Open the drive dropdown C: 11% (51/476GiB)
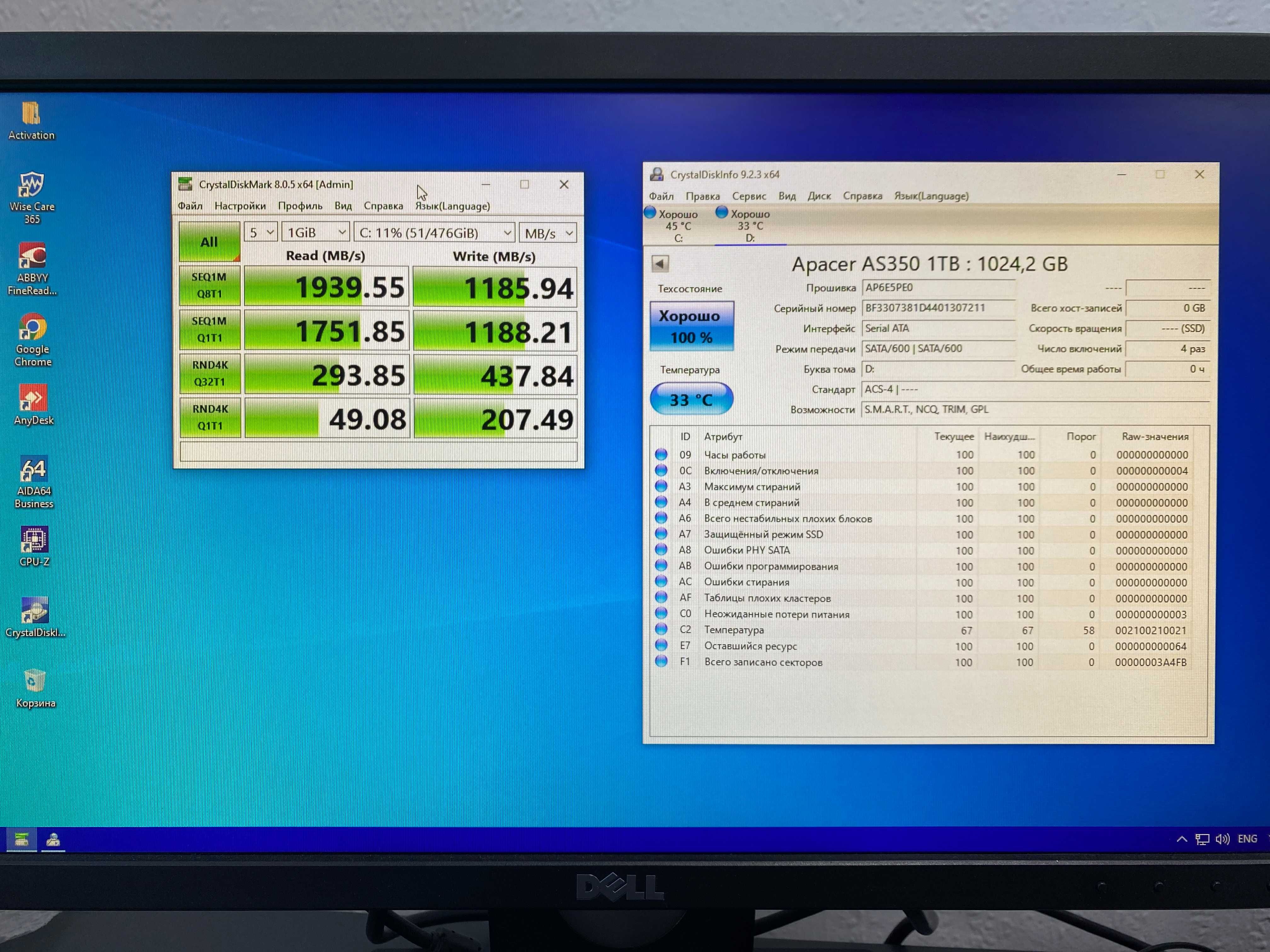The width and height of the screenshot is (1270, 952). (434, 232)
